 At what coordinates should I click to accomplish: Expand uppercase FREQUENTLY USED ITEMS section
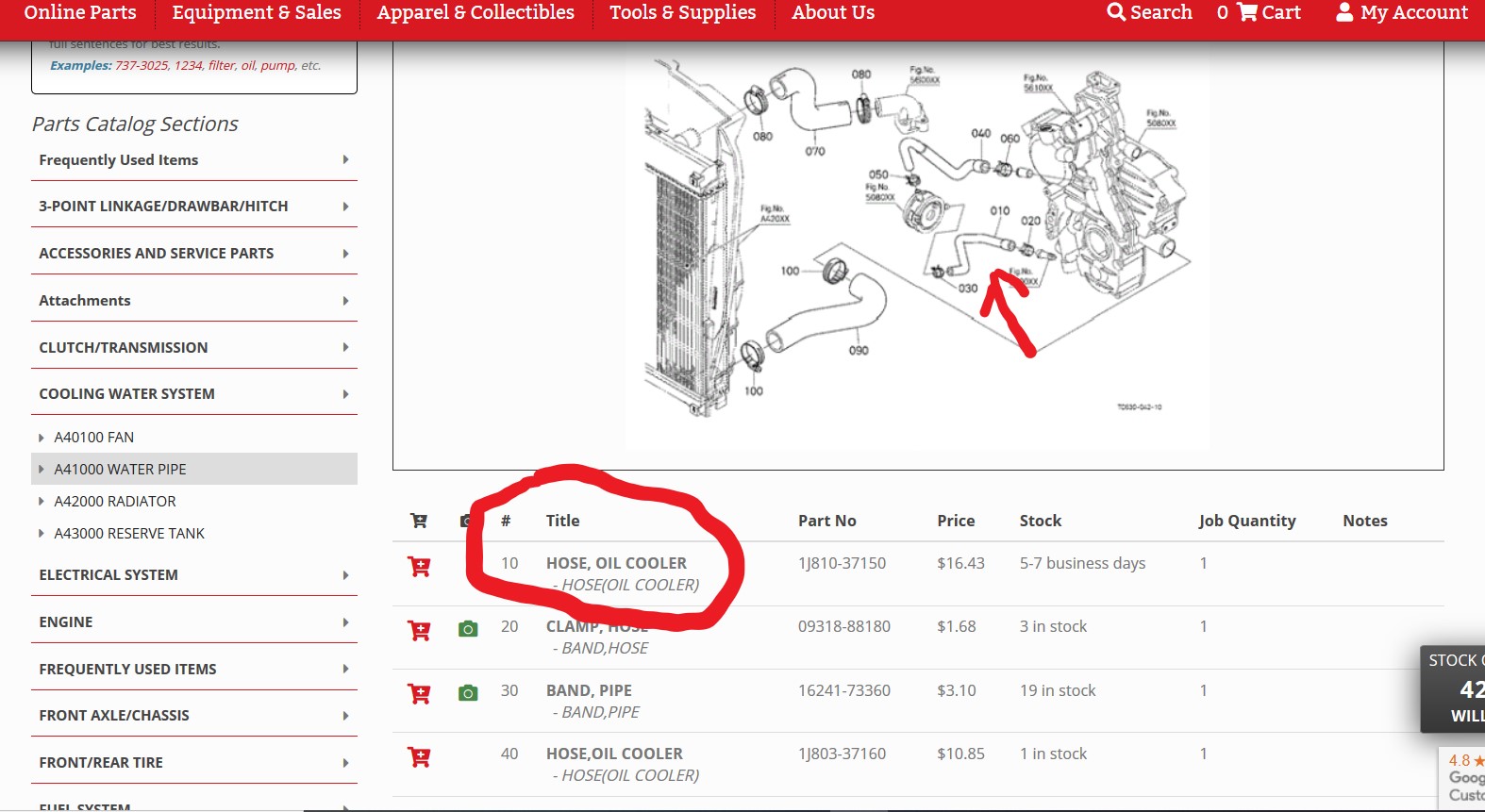tap(194, 669)
